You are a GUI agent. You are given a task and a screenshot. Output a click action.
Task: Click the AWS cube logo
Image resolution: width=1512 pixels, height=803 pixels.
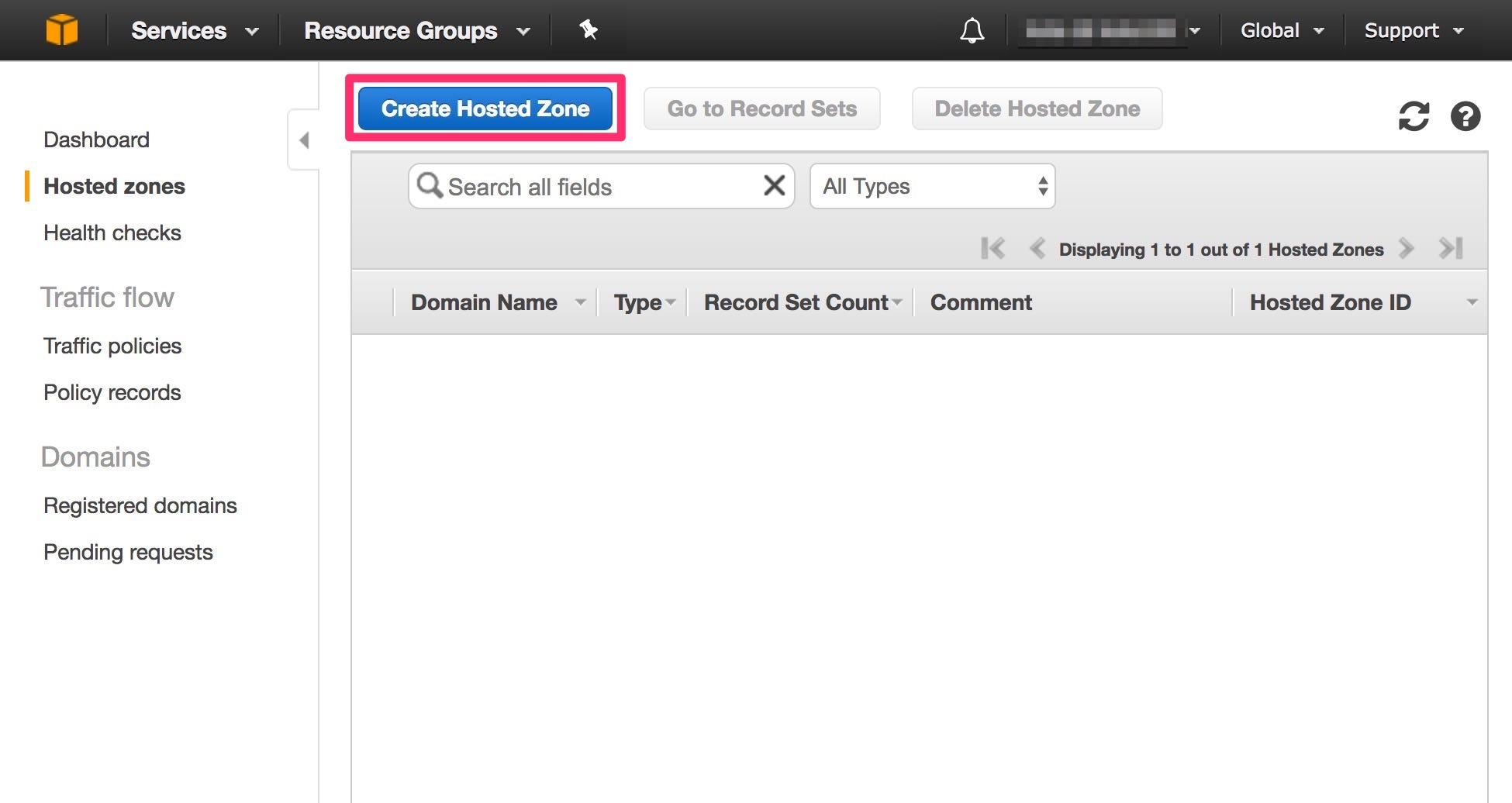pyautogui.click(x=62, y=30)
